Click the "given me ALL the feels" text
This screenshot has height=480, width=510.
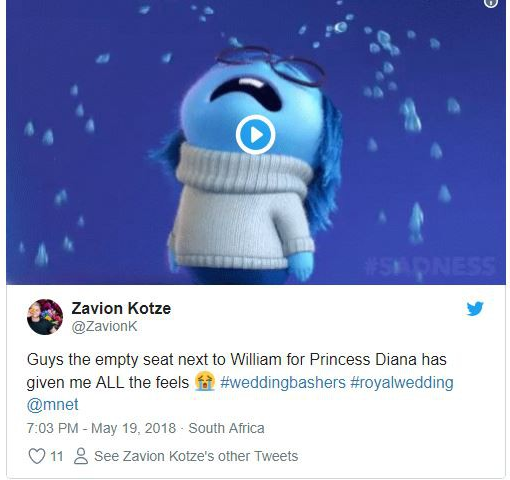point(108,383)
